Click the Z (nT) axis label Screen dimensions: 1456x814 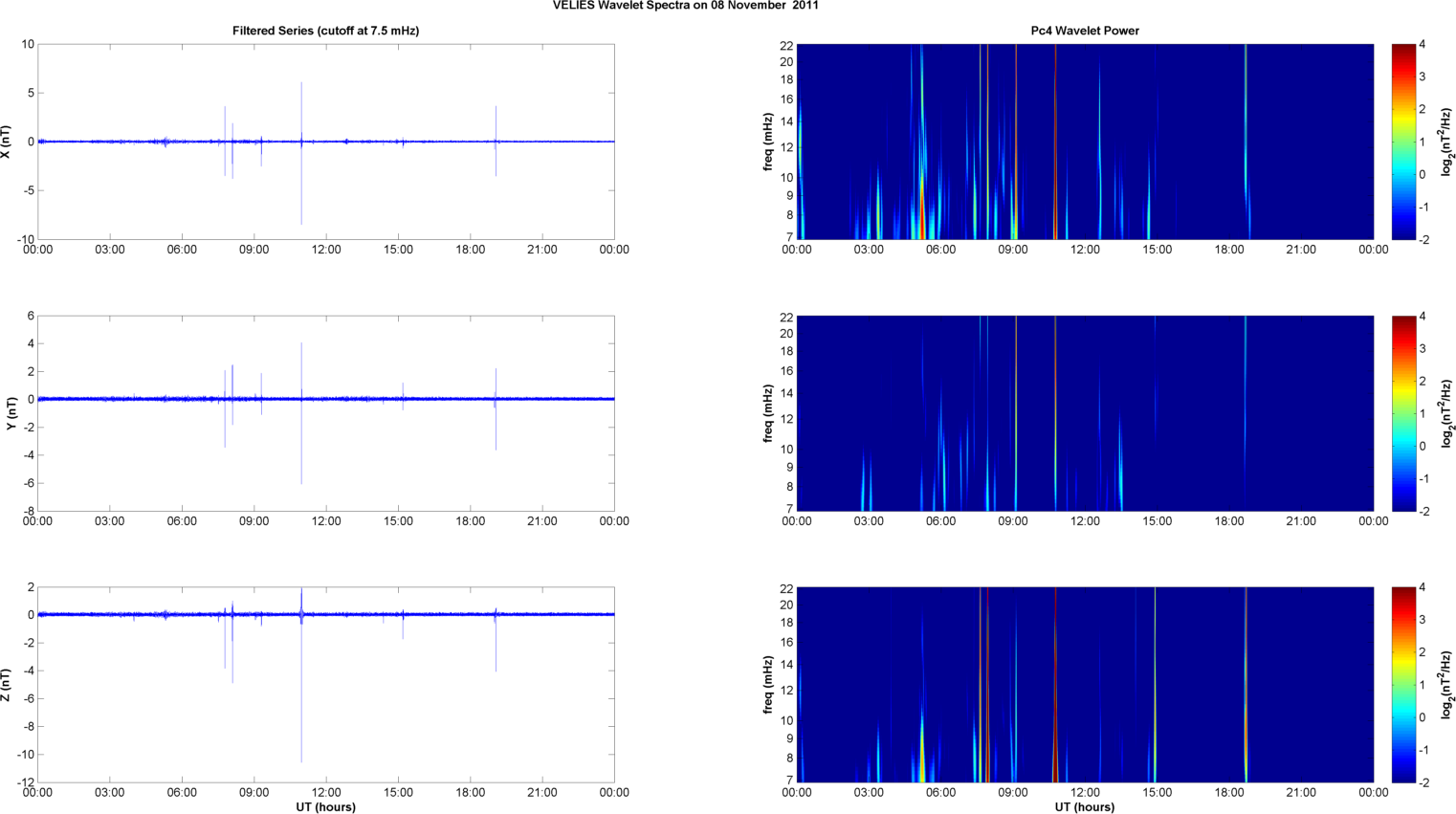pyautogui.click(x=6, y=685)
